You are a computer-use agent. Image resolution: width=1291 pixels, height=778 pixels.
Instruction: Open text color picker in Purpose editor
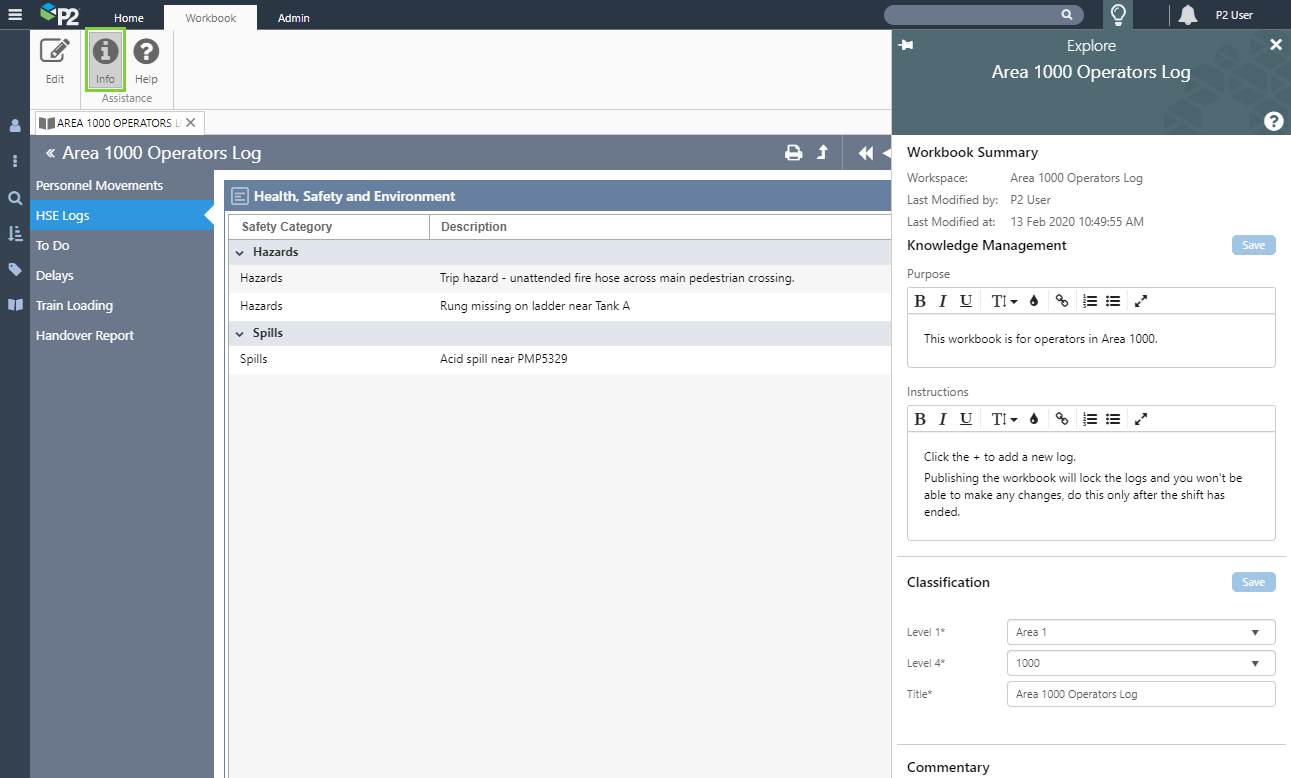[x=1034, y=301]
